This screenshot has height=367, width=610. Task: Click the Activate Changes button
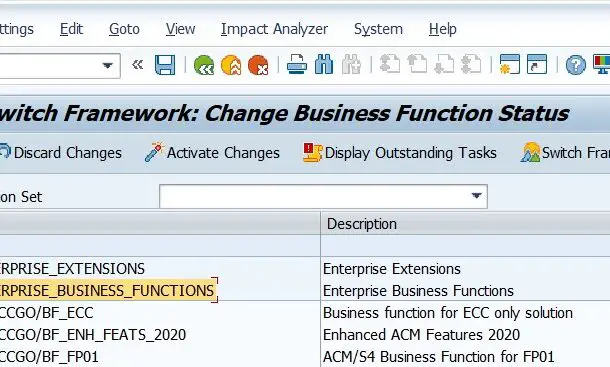click(x=212, y=153)
